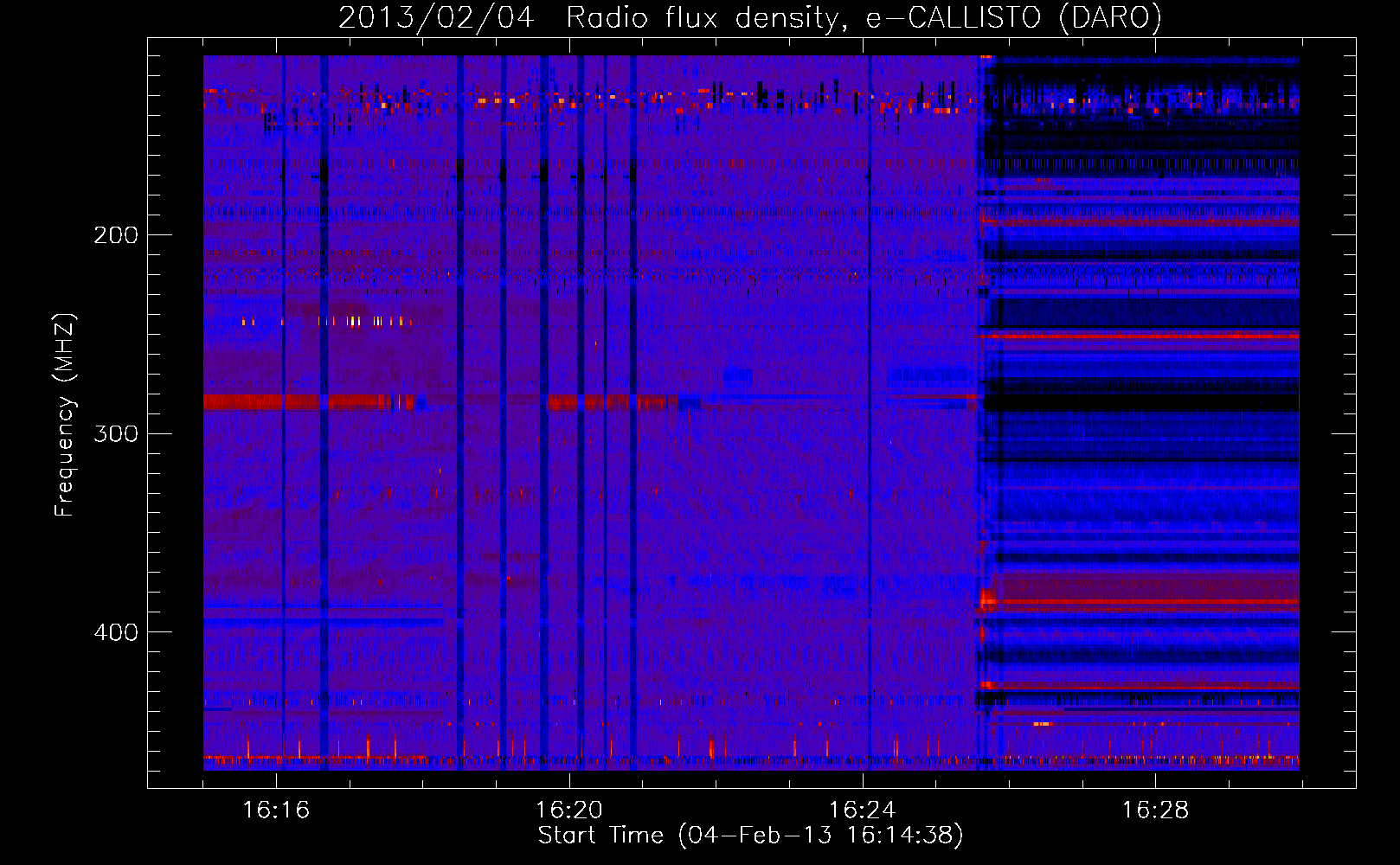The height and width of the screenshot is (865, 1400).
Task: Select the 16:16 time tick label
Action: pos(276,810)
